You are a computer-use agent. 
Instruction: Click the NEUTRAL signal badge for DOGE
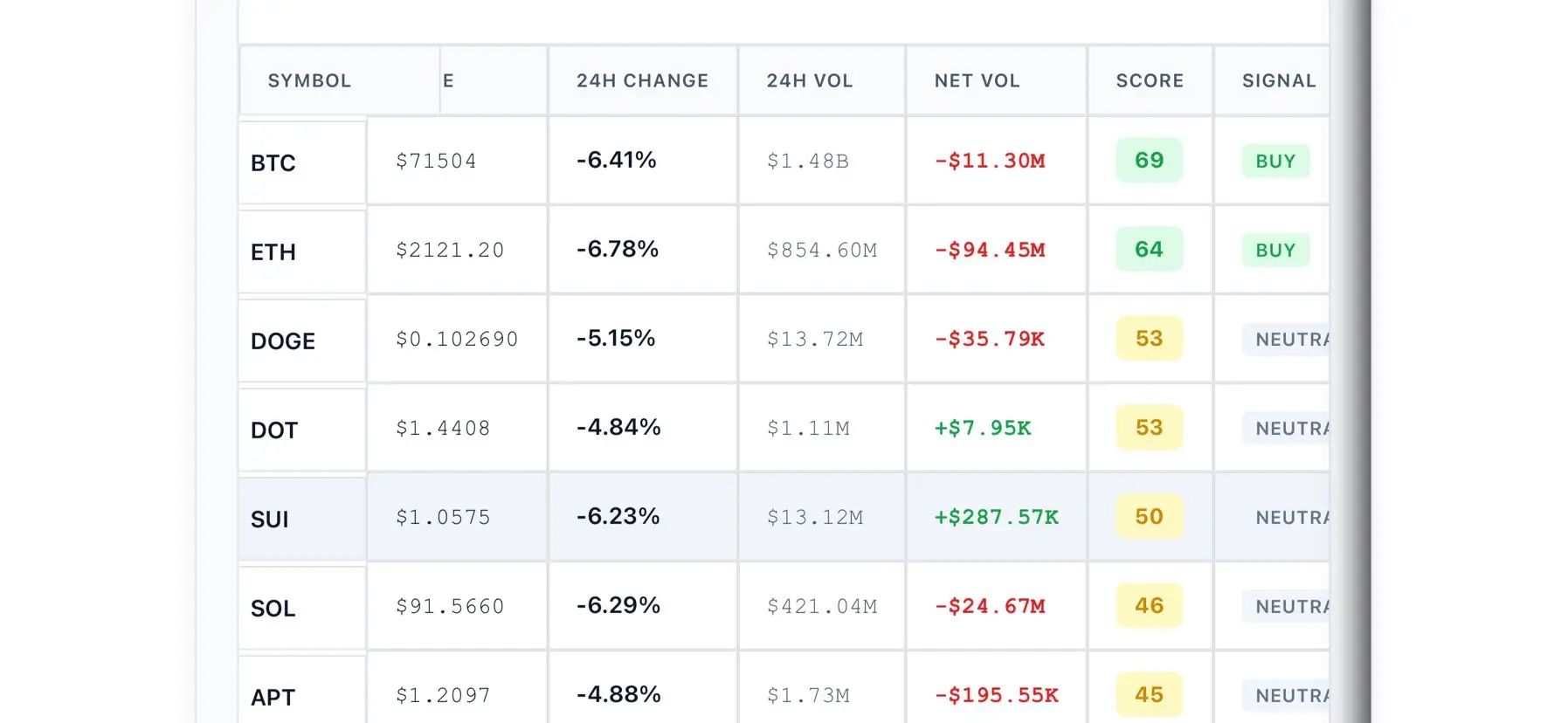[x=1288, y=340]
